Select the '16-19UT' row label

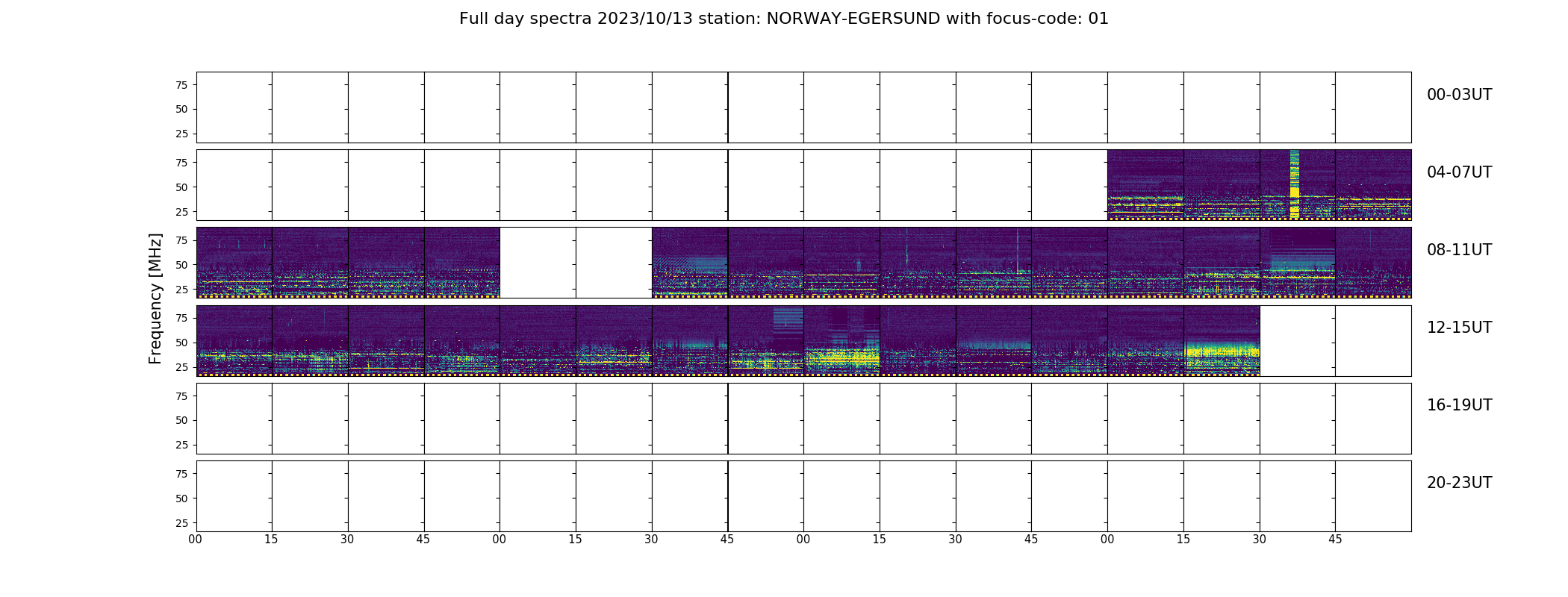pos(1459,405)
